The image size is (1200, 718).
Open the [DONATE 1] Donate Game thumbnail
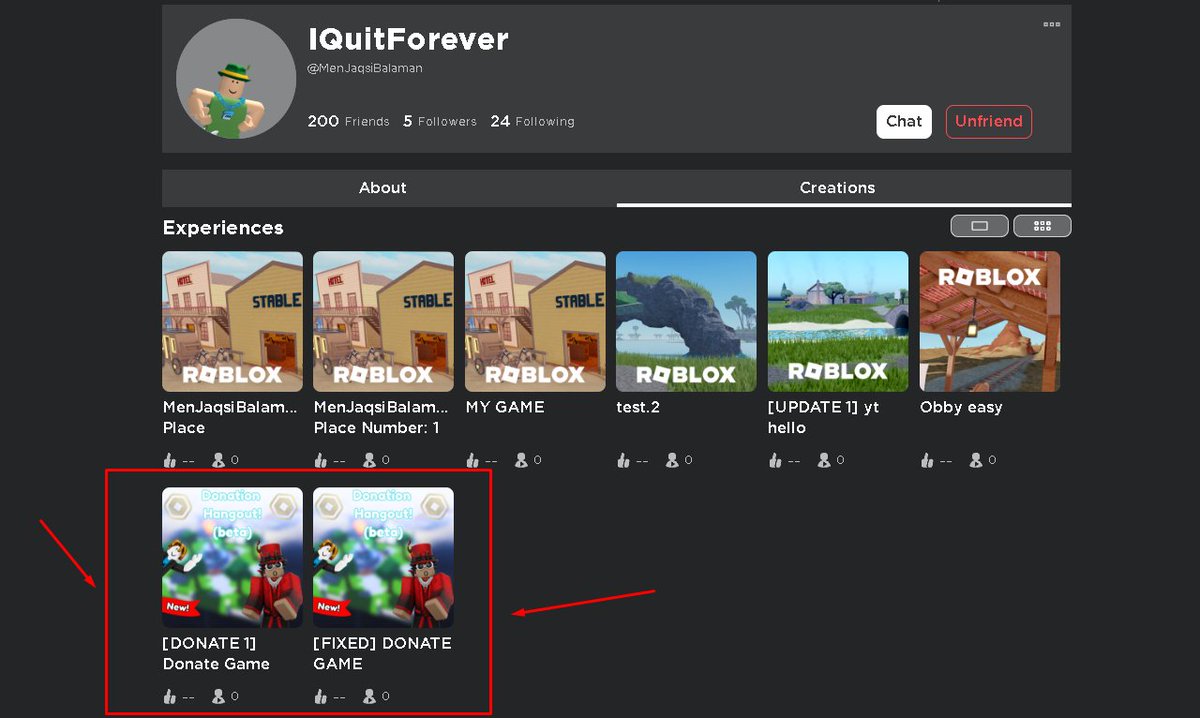click(x=232, y=557)
